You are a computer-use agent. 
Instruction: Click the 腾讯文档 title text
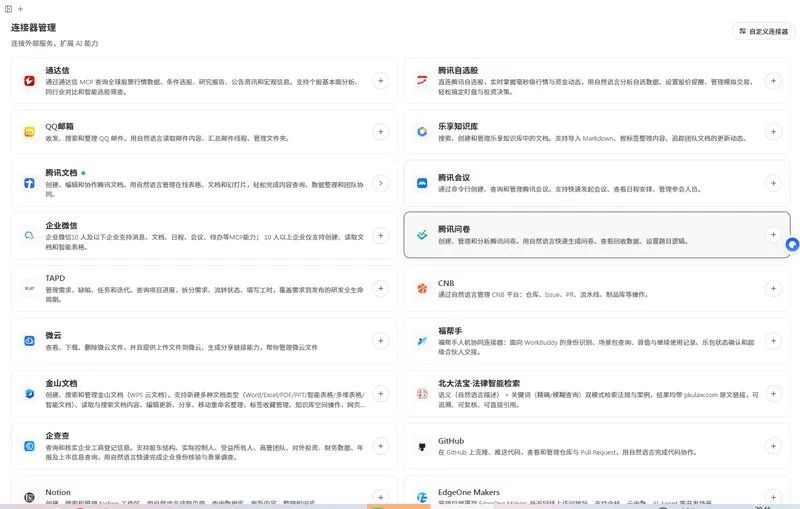tap(61, 172)
